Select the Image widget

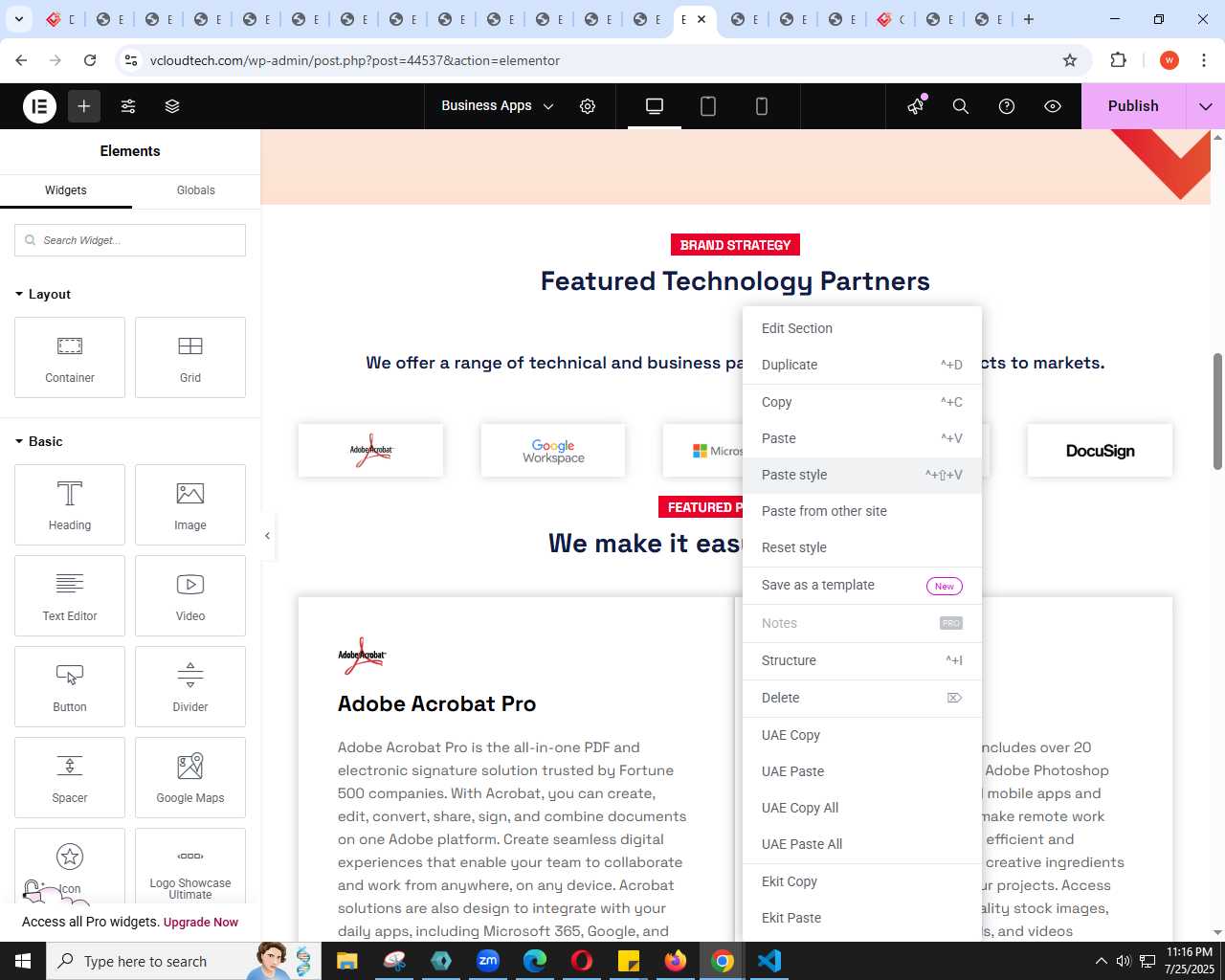click(x=190, y=504)
